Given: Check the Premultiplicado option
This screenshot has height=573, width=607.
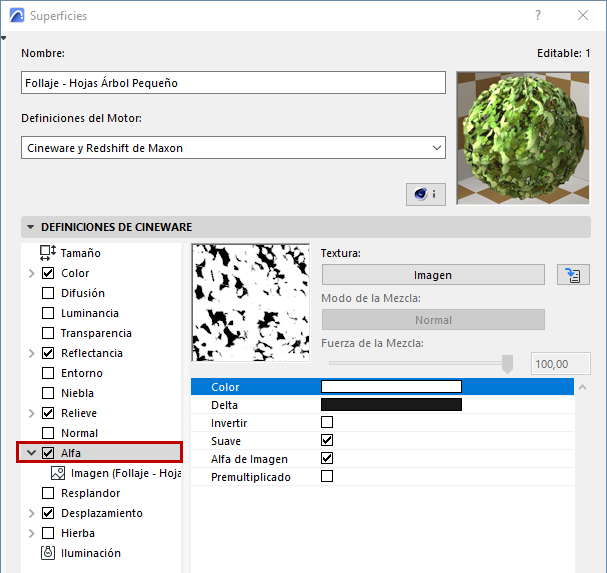Looking at the screenshot, I should coord(327,476).
